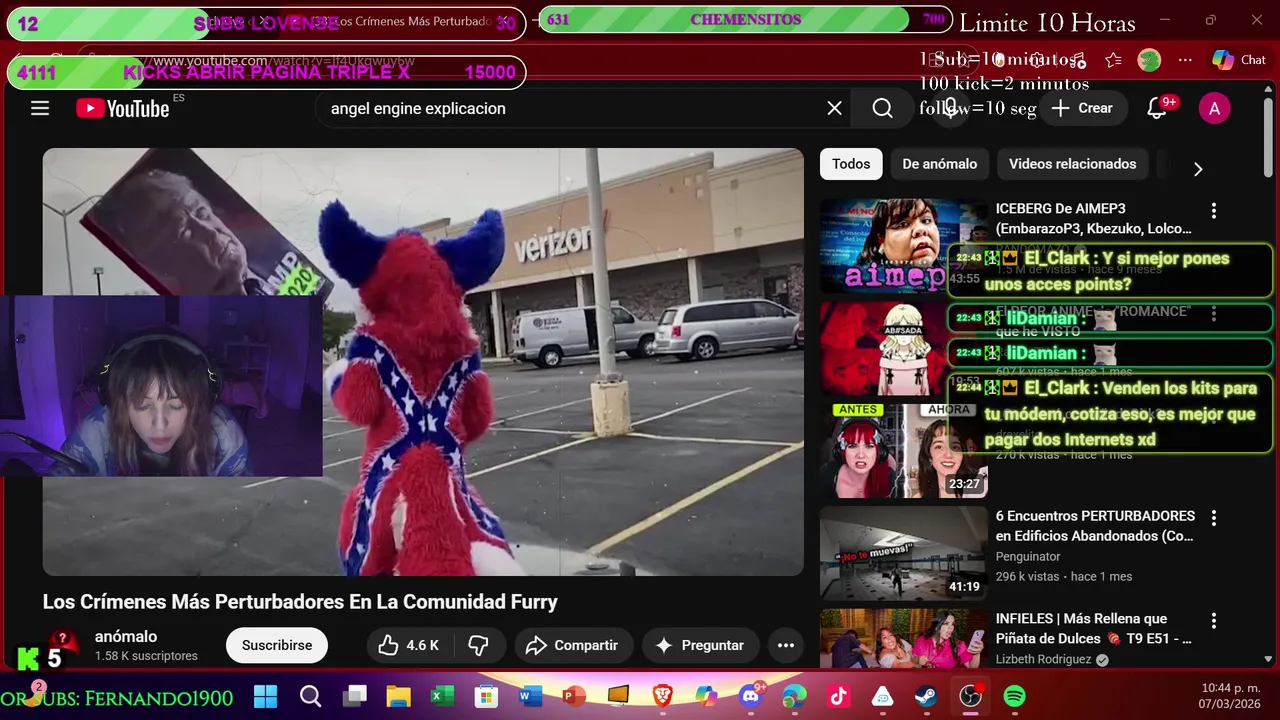Viewport: 1280px width, 720px height.
Task: Open YouTube notifications bell
Action: pos(1157,108)
